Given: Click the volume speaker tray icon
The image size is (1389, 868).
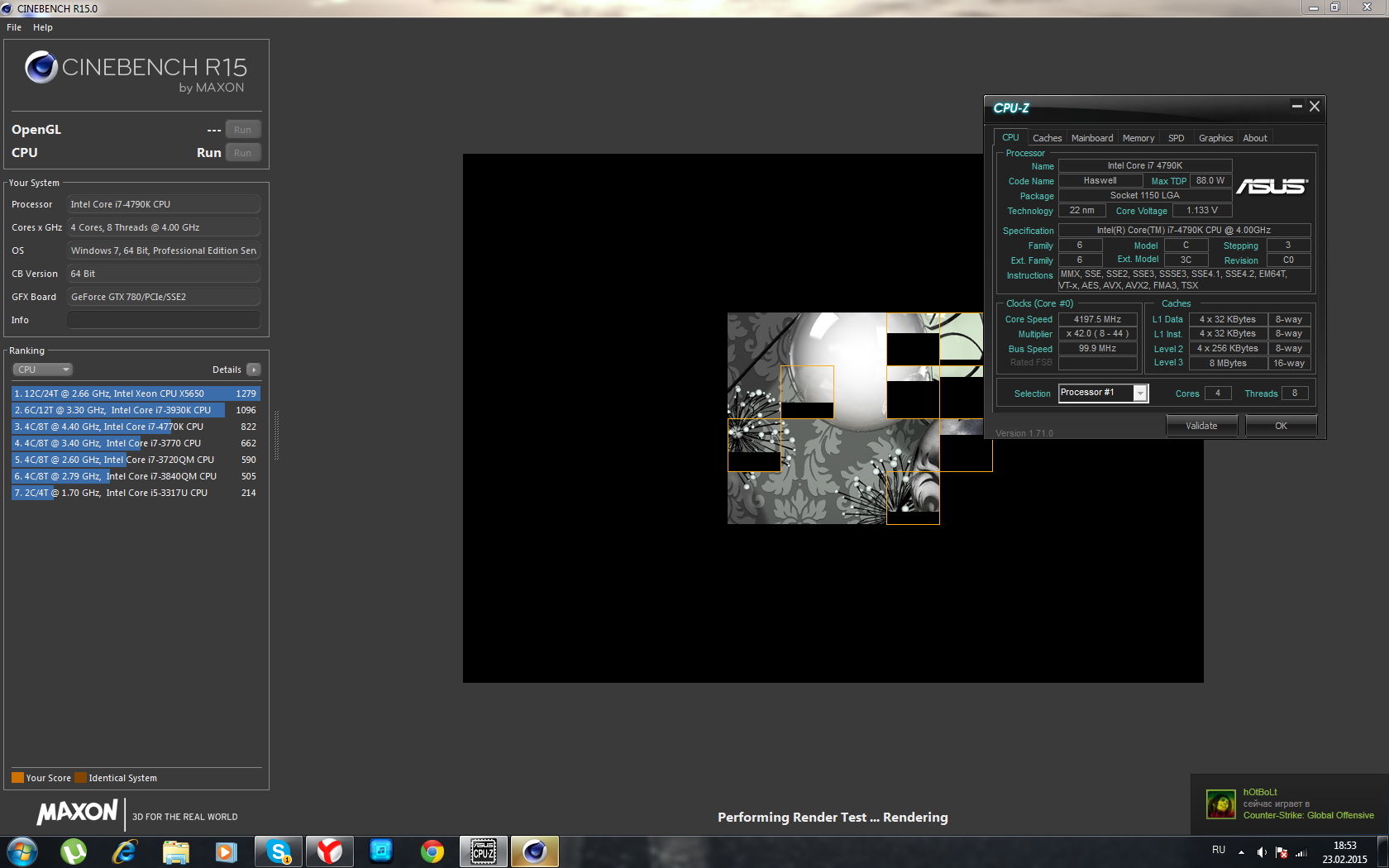Looking at the screenshot, I should click(x=1261, y=851).
